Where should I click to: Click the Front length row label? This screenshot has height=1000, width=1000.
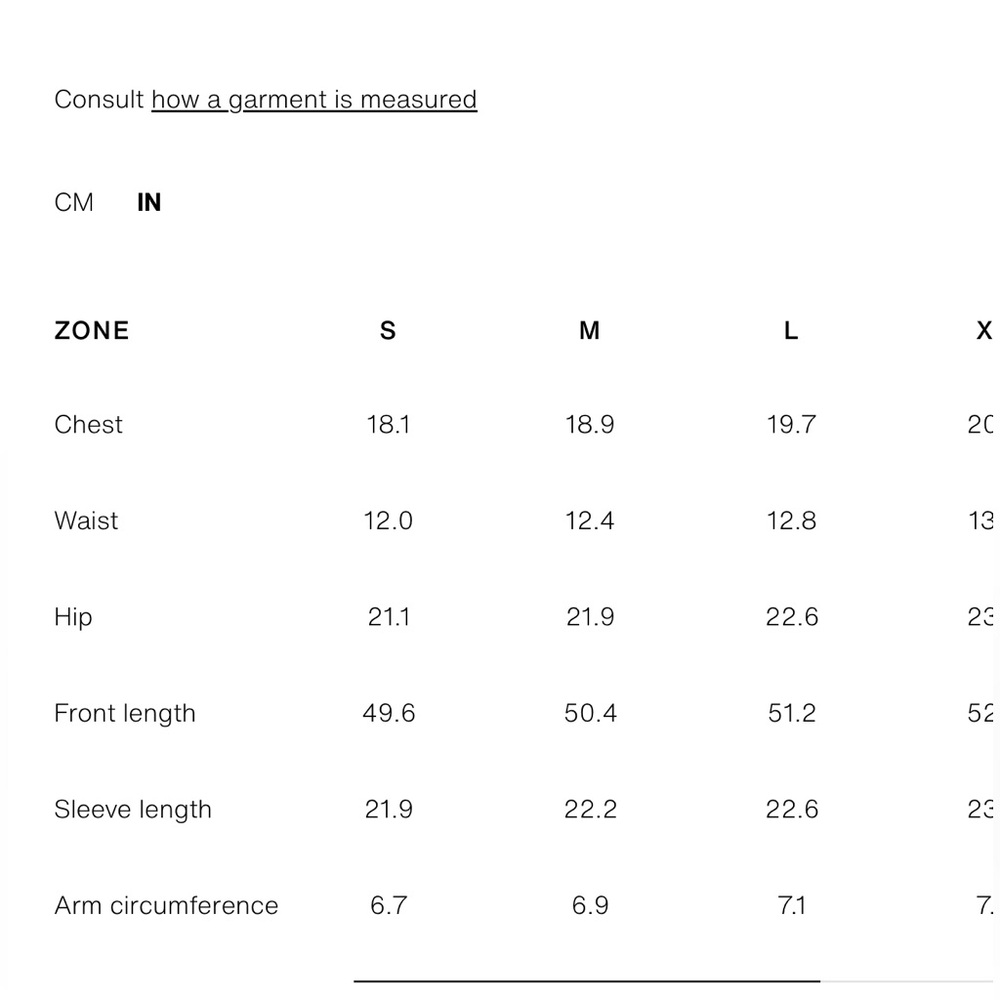(125, 714)
